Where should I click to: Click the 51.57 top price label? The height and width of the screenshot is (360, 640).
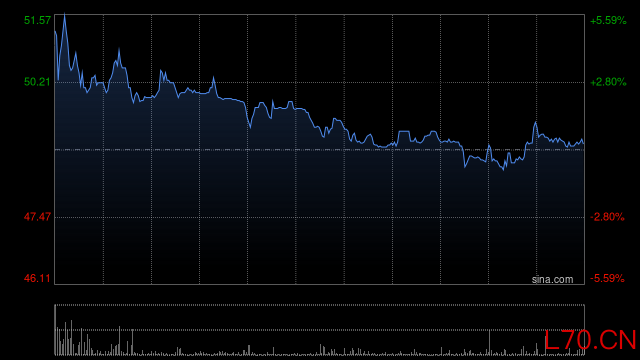coord(38,20)
